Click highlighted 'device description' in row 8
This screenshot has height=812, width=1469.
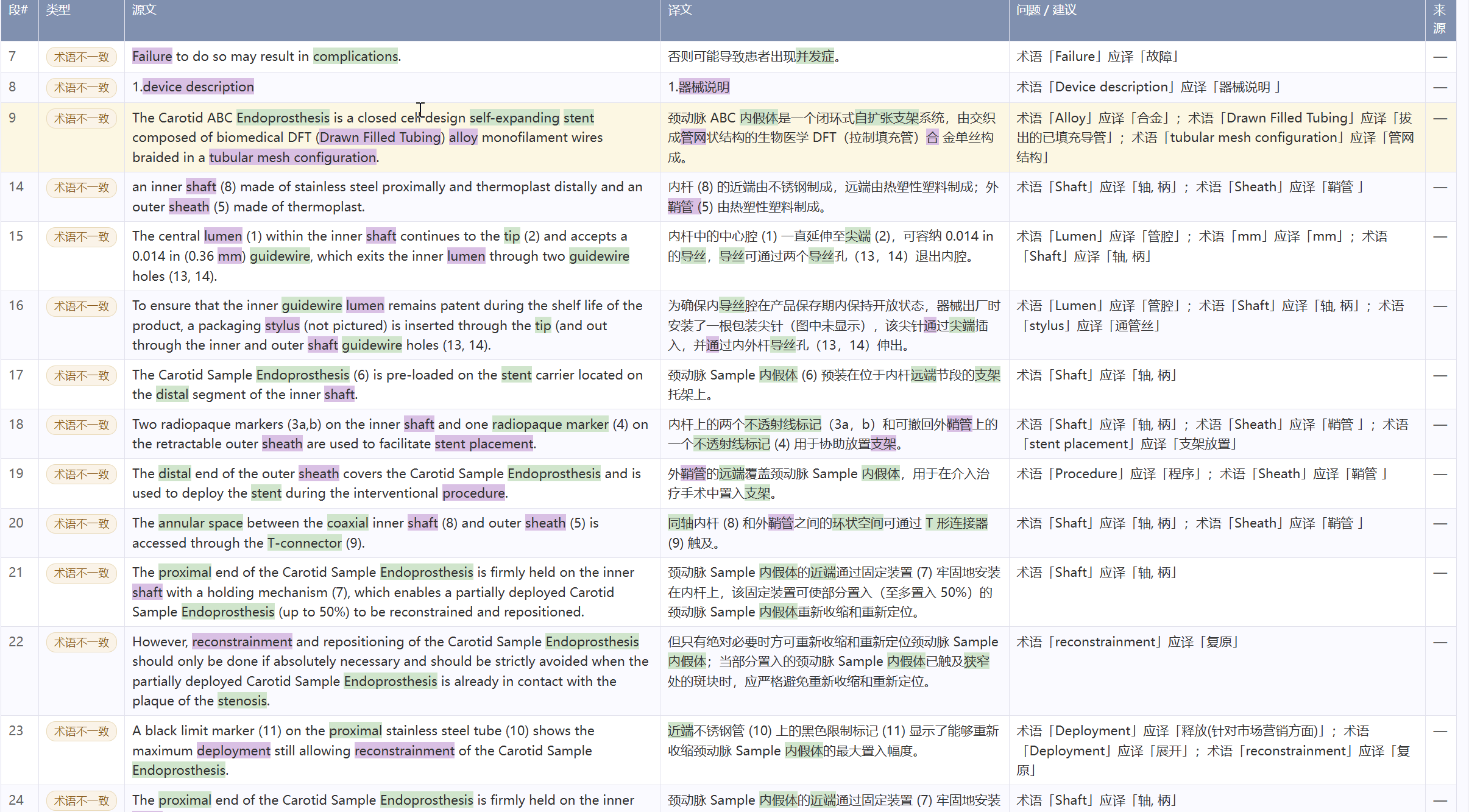[x=199, y=87]
